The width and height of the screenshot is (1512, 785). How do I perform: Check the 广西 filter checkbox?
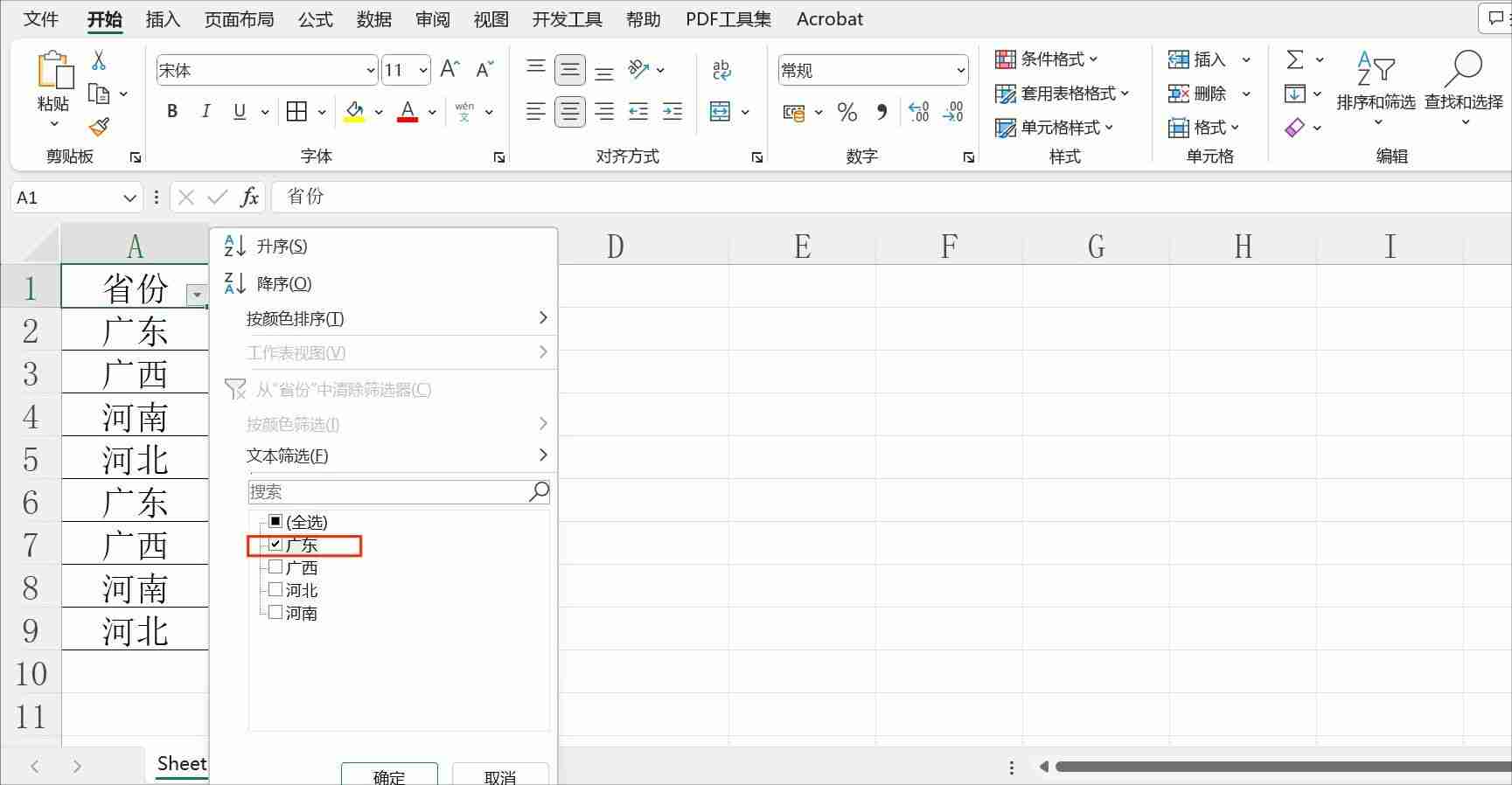[275, 566]
